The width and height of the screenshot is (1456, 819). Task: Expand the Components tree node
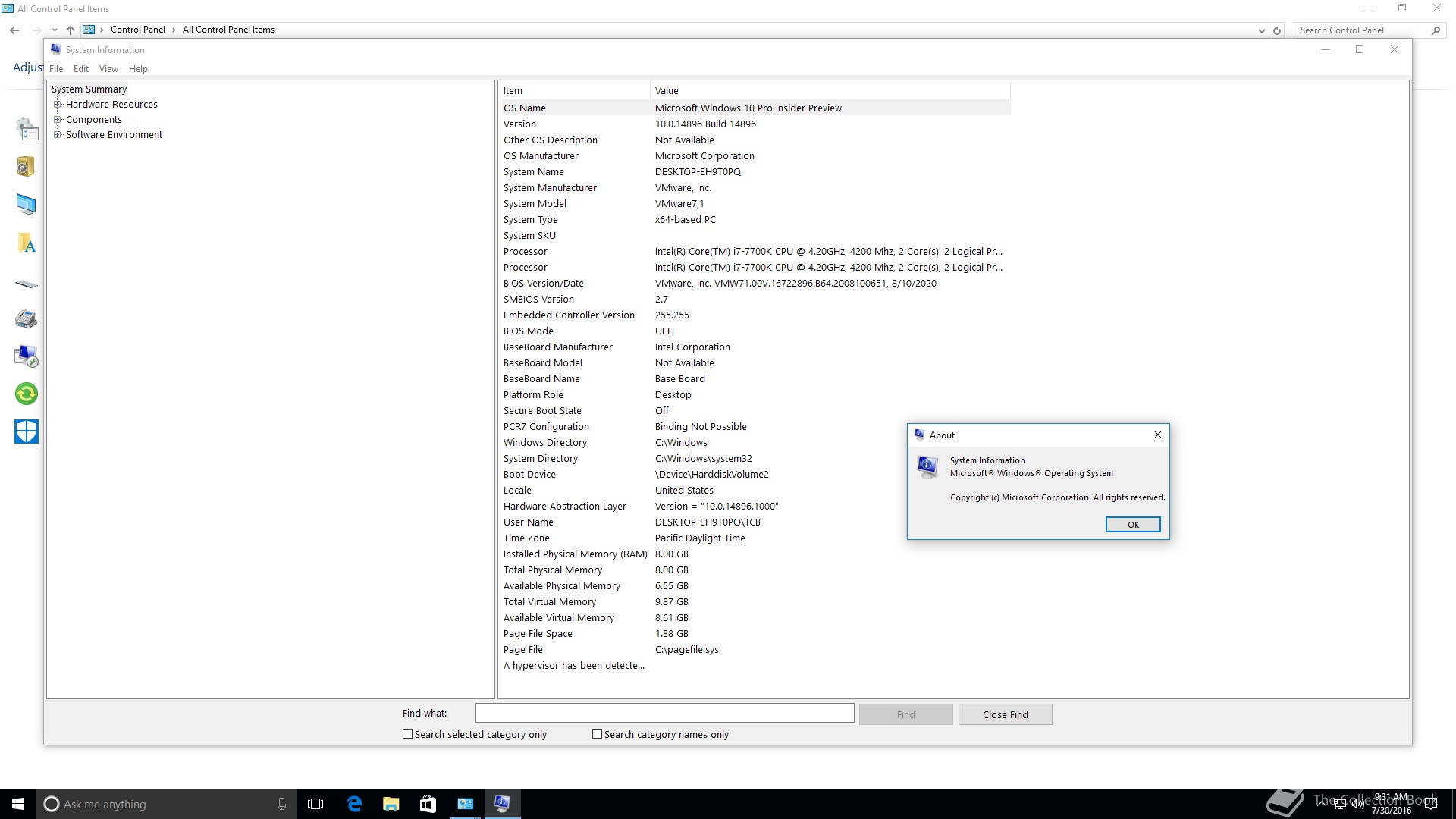[x=57, y=120]
